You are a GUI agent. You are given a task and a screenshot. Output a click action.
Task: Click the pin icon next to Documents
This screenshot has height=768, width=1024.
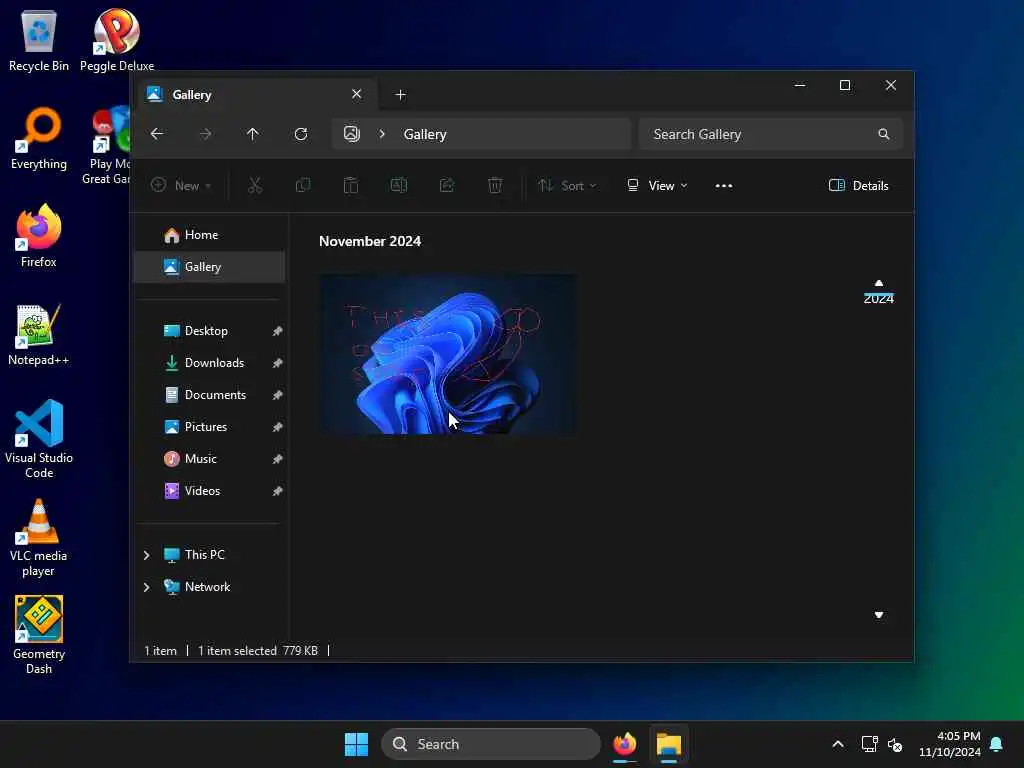[278, 395]
